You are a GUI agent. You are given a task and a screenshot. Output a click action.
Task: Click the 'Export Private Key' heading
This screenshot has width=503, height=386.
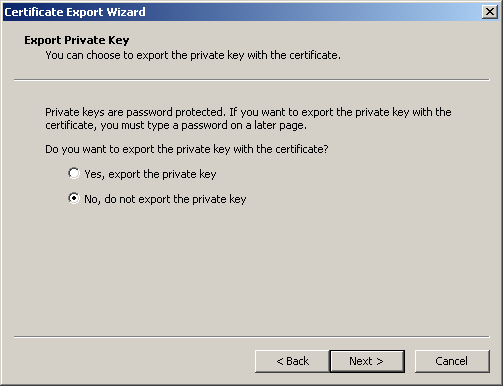[x=77, y=40]
